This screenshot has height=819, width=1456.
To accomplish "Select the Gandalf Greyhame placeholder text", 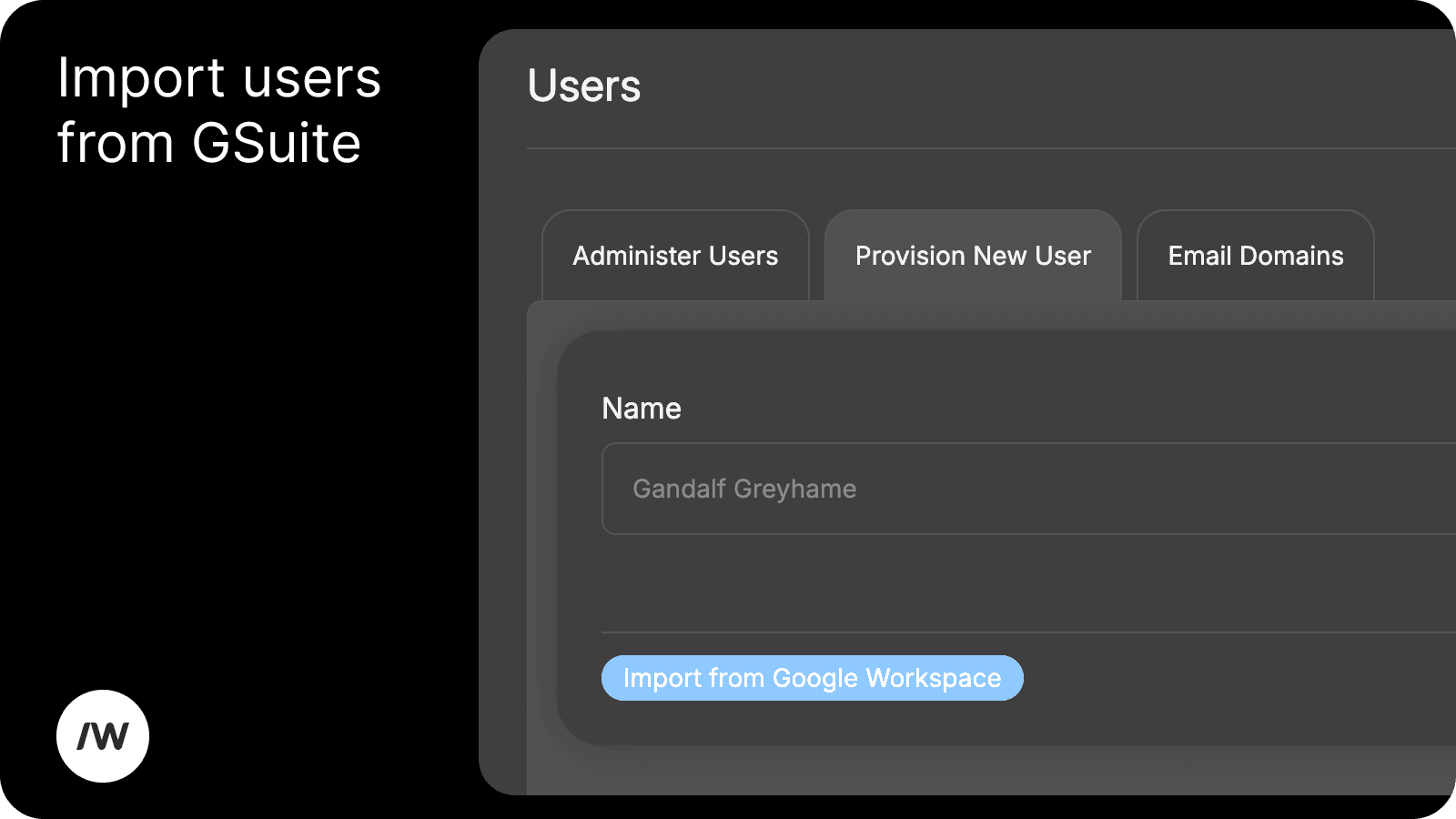I will click(743, 489).
